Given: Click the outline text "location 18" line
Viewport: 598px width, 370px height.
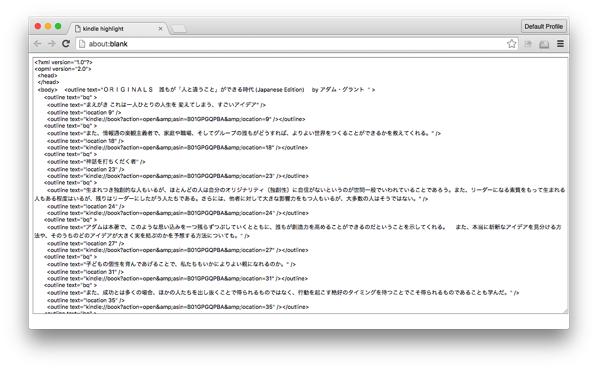Looking at the screenshot, I should [85, 141].
